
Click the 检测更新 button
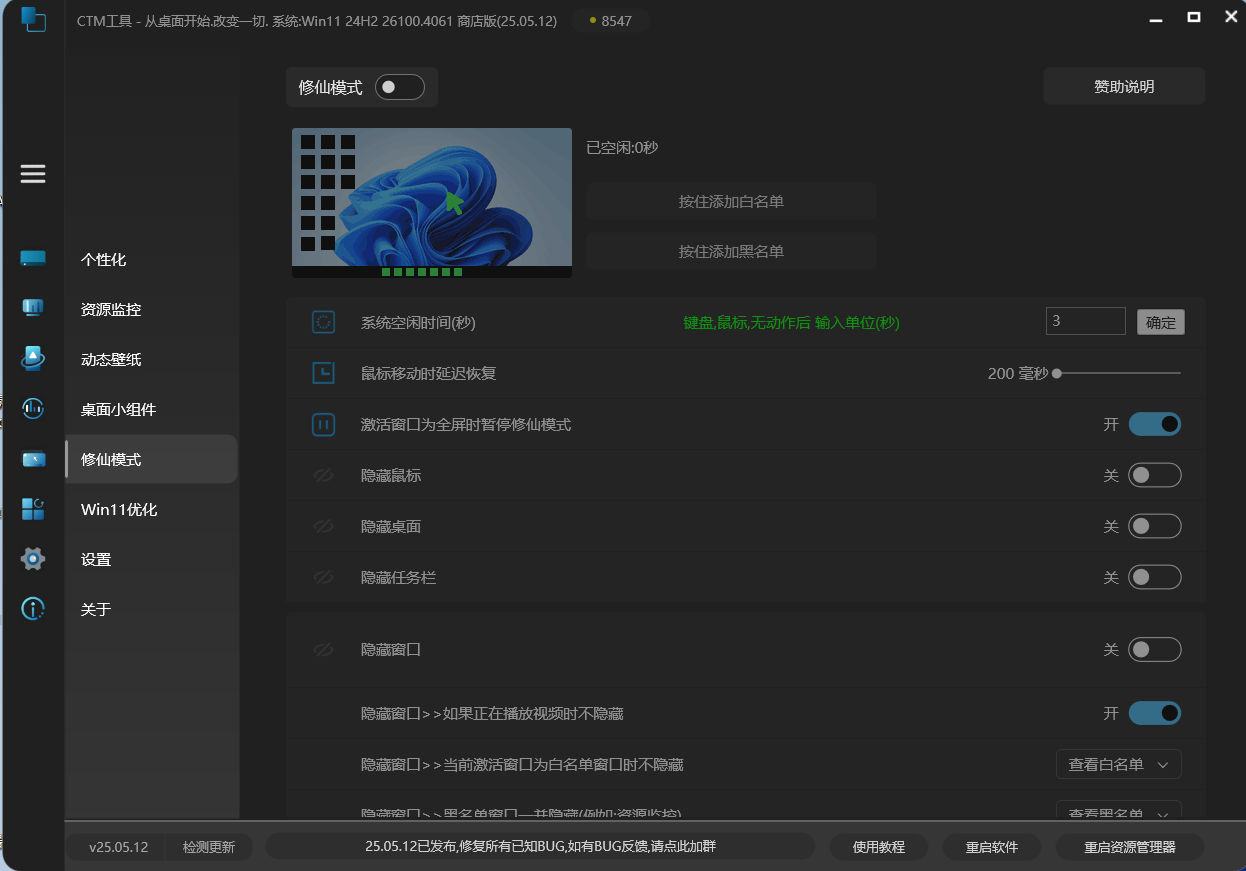tap(208, 847)
